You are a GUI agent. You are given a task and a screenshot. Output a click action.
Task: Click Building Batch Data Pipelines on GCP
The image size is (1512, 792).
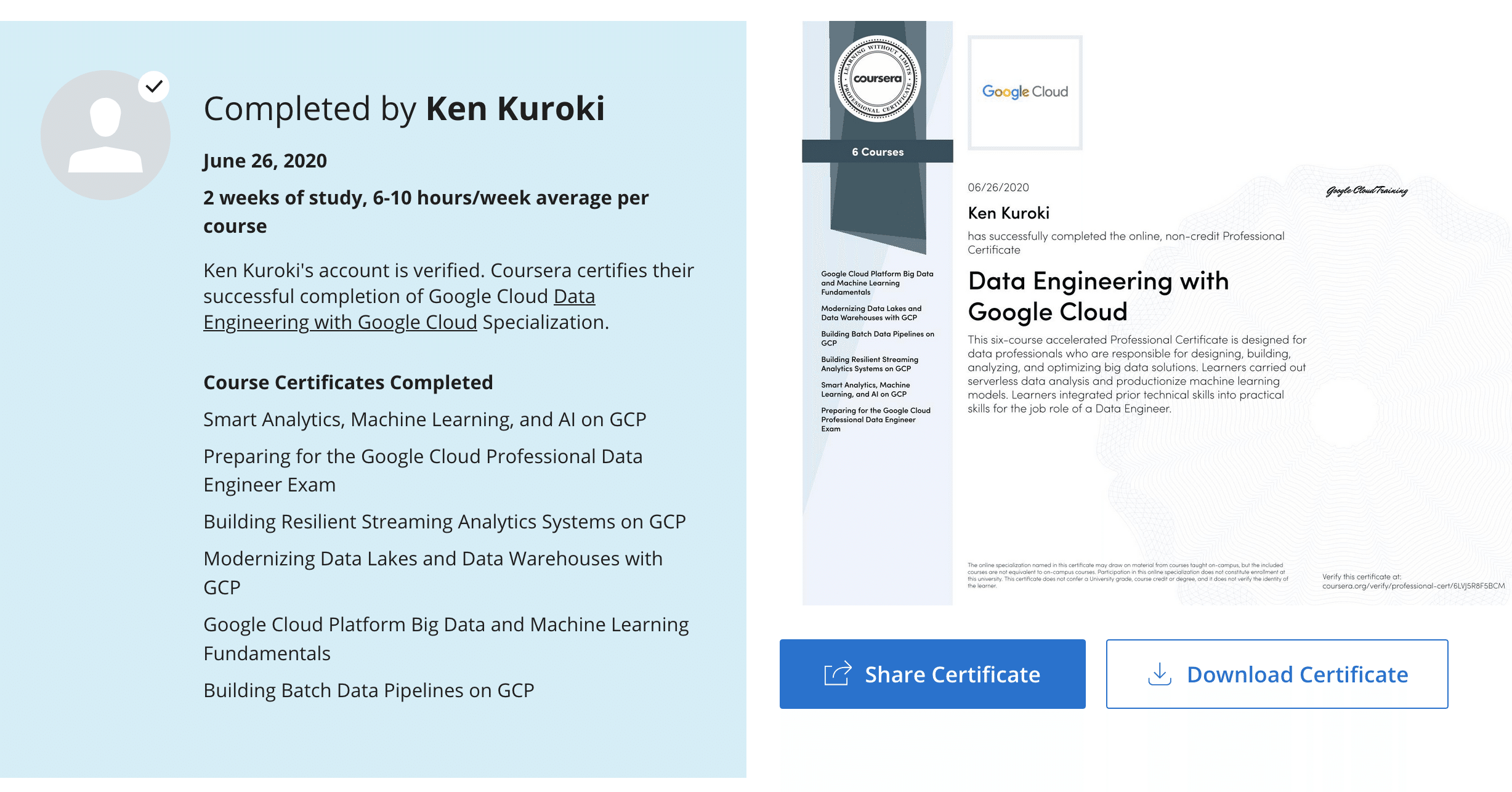click(x=368, y=690)
